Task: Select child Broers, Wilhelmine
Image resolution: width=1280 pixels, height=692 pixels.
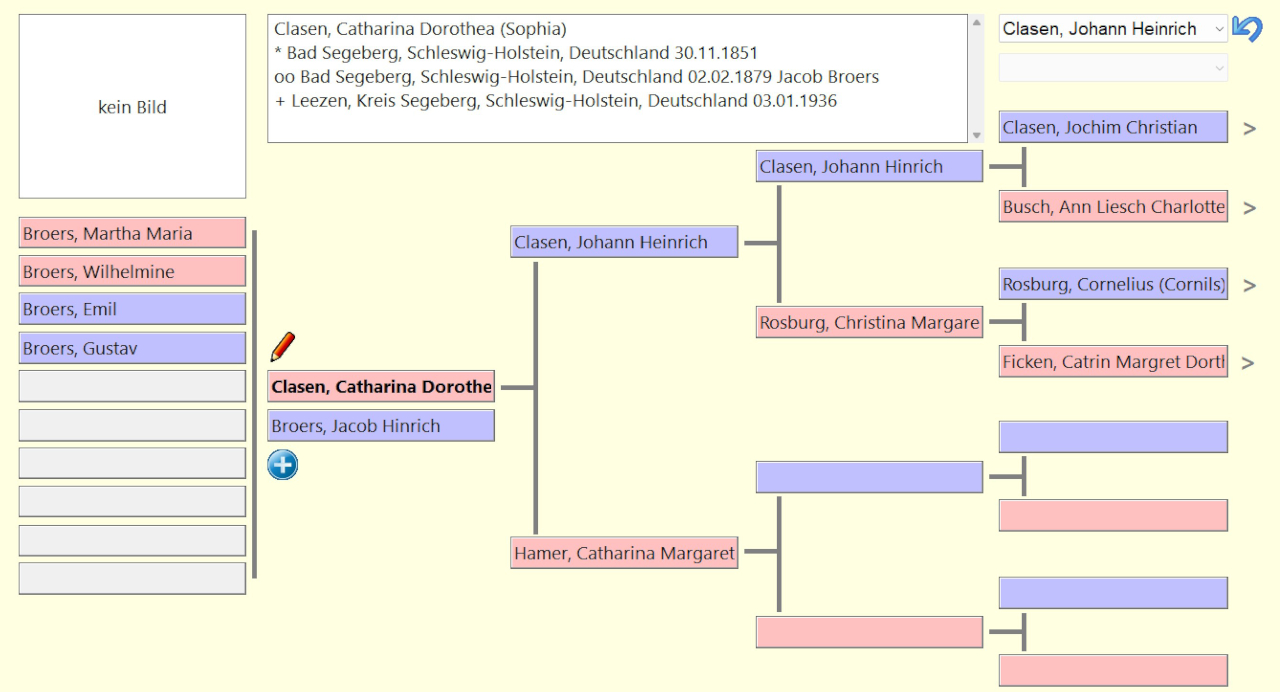Action: [x=132, y=271]
